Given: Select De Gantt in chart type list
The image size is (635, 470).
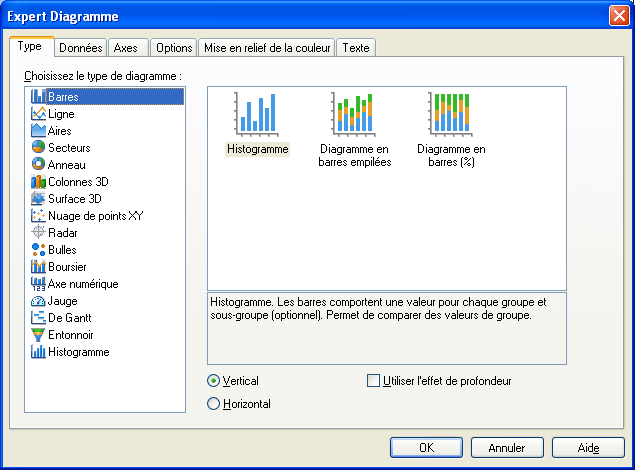Looking at the screenshot, I should tap(65, 318).
